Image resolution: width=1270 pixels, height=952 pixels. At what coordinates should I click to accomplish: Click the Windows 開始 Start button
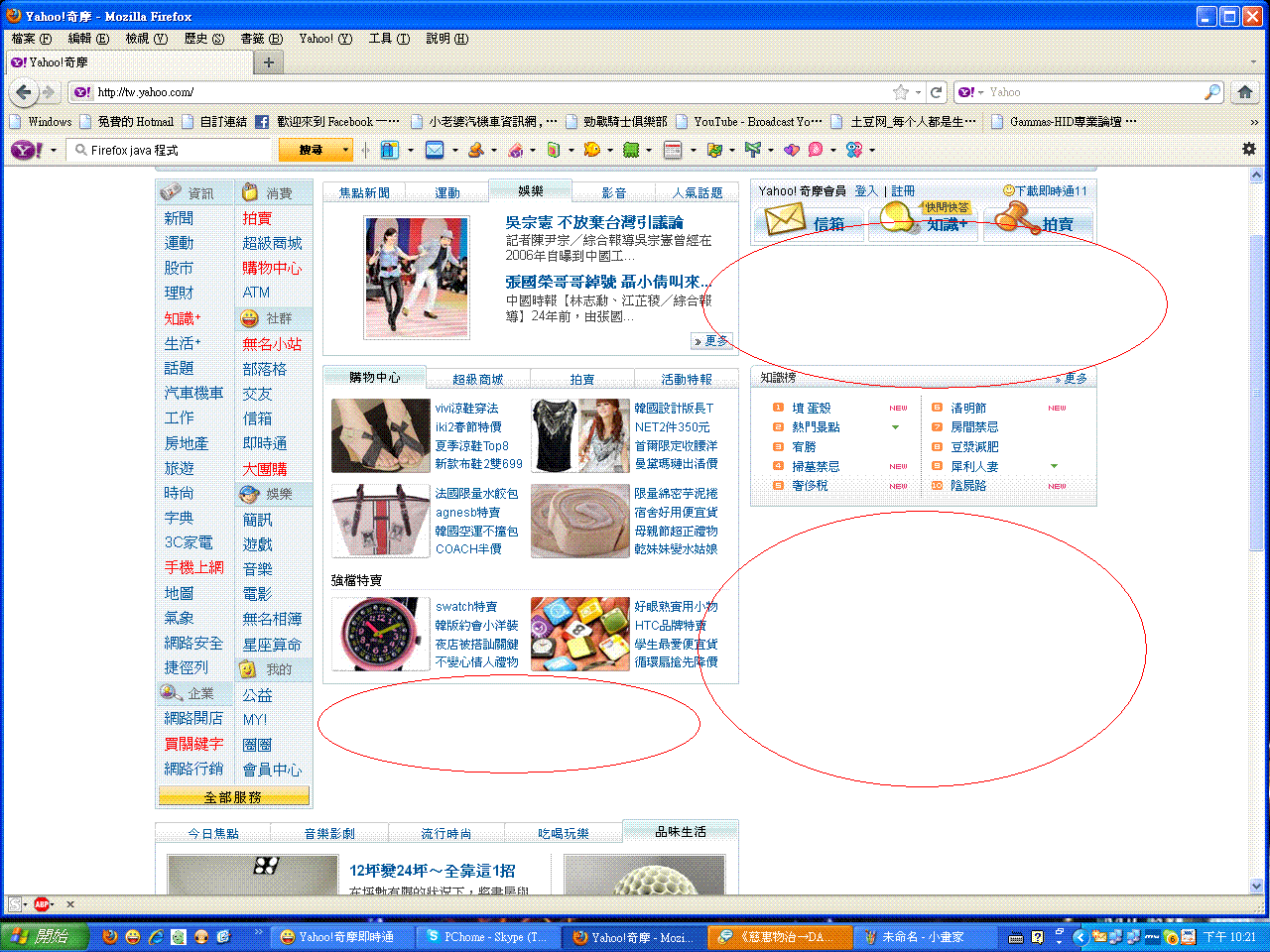point(45,936)
